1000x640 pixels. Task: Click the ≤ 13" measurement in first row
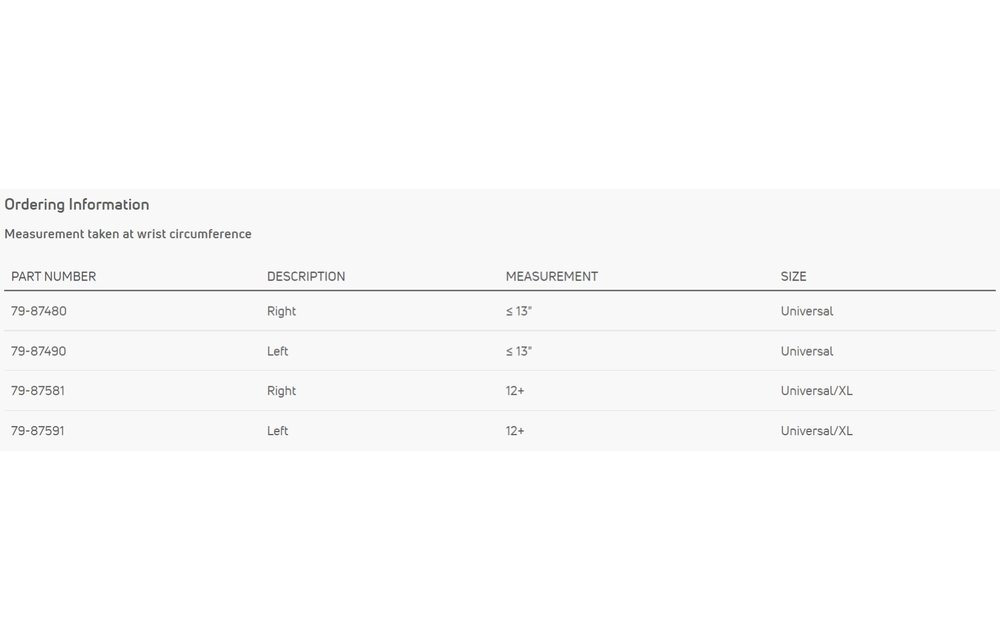pyautogui.click(x=519, y=311)
